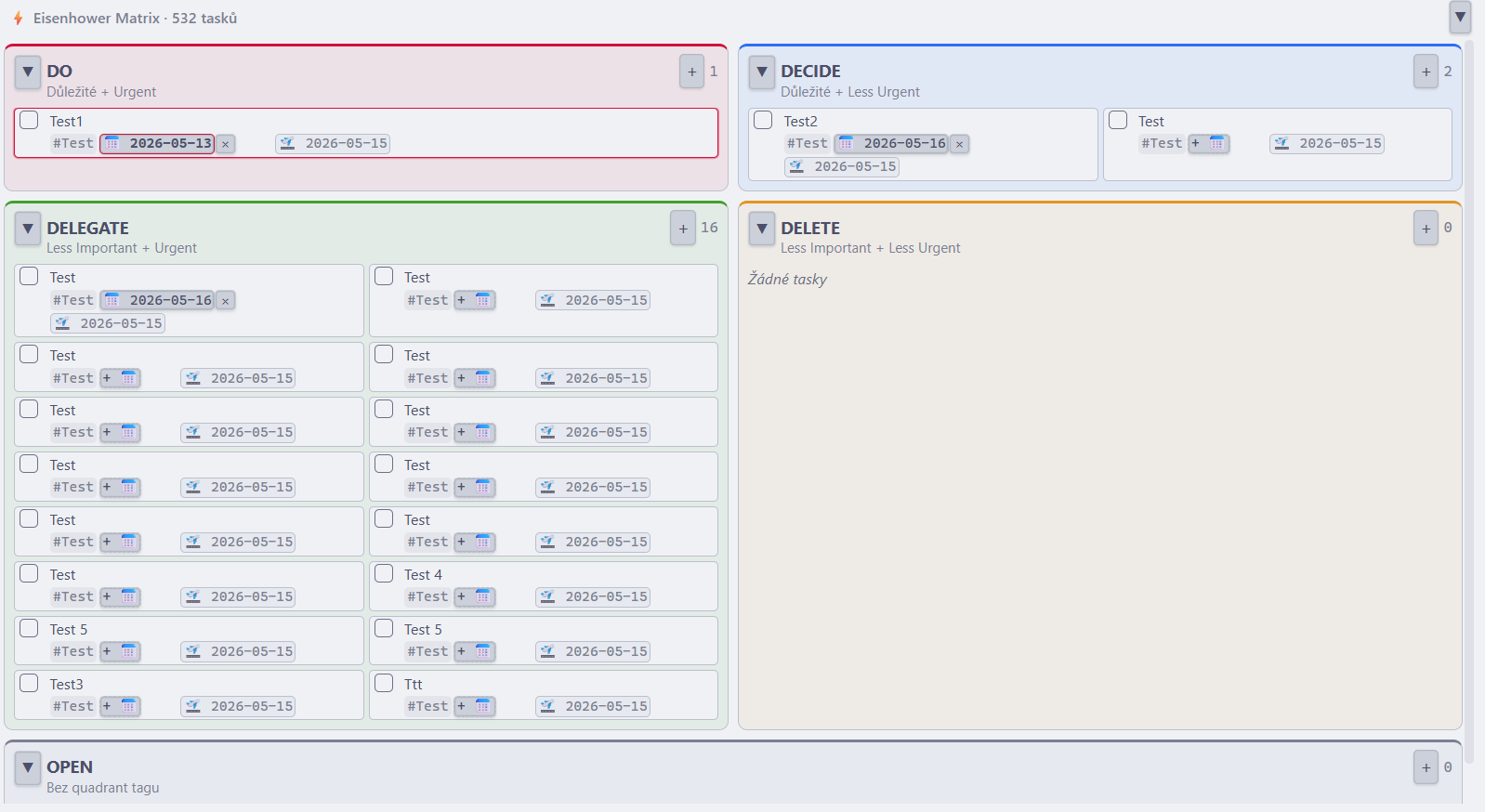Remove the due date from Test2
The height and width of the screenshot is (812, 1485).
tap(960, 144)
